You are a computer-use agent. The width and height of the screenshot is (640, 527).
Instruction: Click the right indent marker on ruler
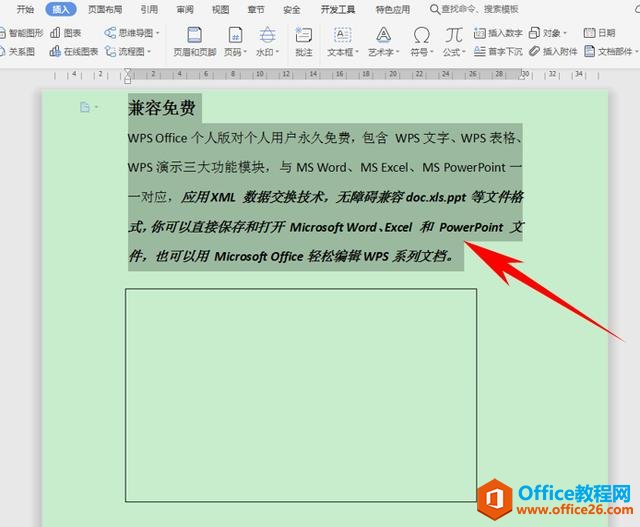(522, 77)
